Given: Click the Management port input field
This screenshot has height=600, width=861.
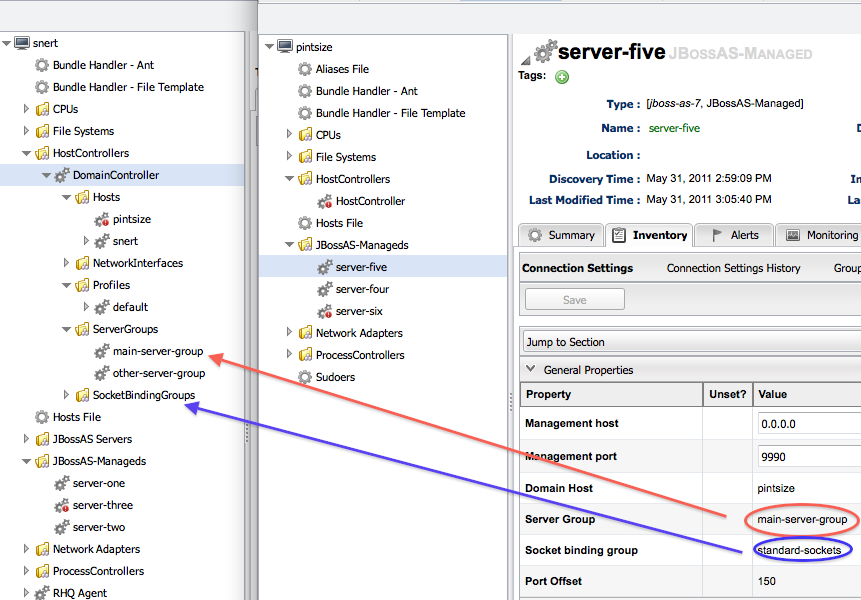Looking at the screenshot, I should [x=809, y=457].
